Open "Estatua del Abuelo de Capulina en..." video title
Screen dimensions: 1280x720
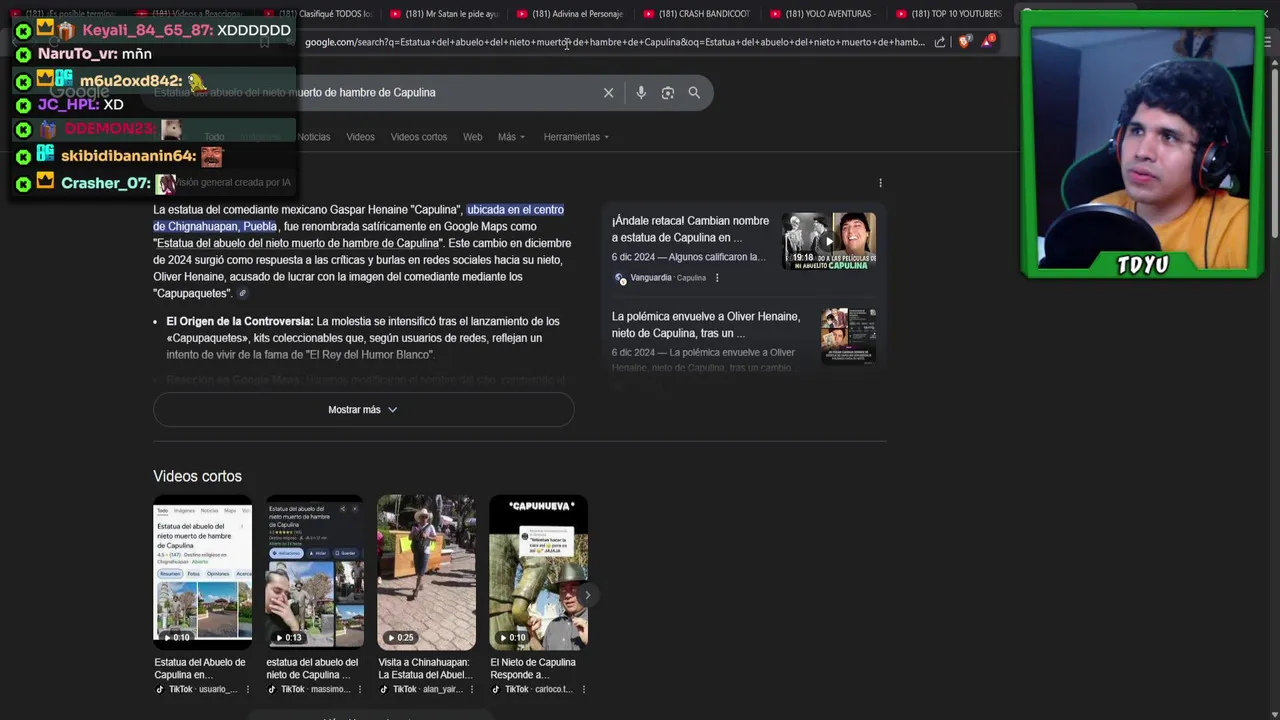pos(200,668)
